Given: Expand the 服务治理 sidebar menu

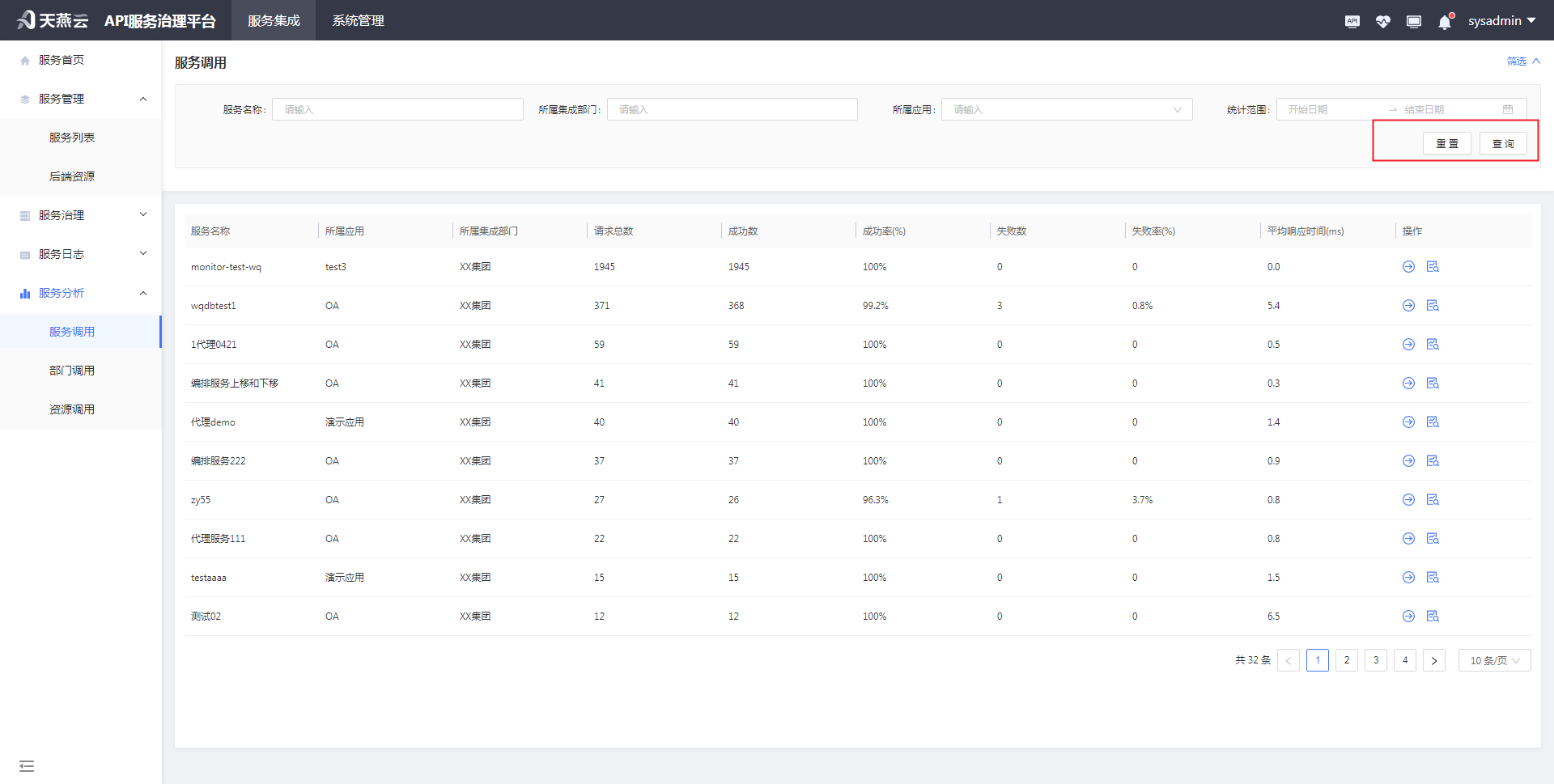Looking at the screenshot, I should tap(81, 215).
